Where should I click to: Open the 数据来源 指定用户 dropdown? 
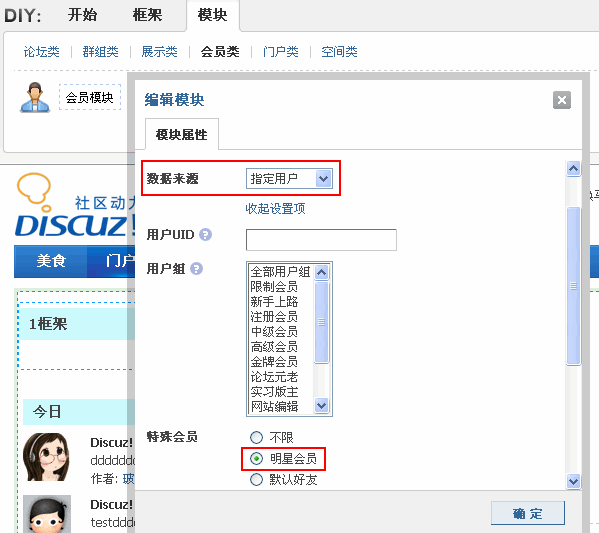click(x=289, y=178)
